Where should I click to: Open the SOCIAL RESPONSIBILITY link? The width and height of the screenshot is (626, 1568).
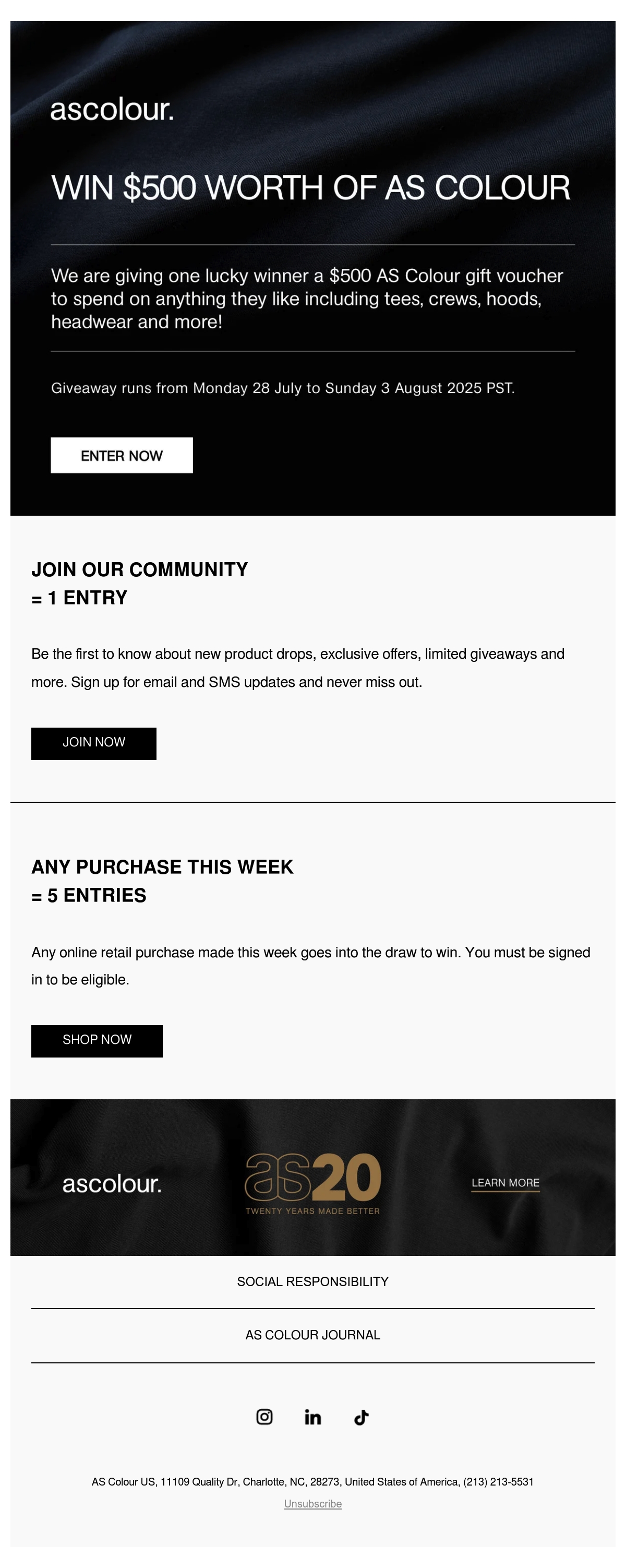click(x=312, y=1281)
